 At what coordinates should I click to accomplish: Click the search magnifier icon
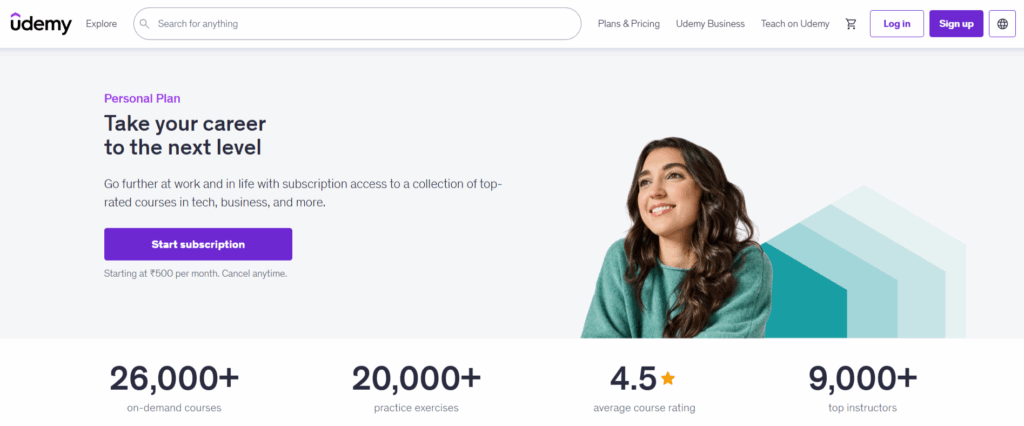tap(145, 24)
